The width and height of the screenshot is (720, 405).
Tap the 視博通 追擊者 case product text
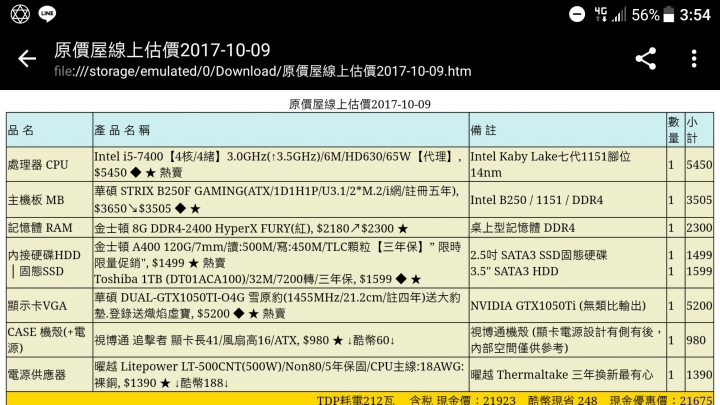click(244, 340)
